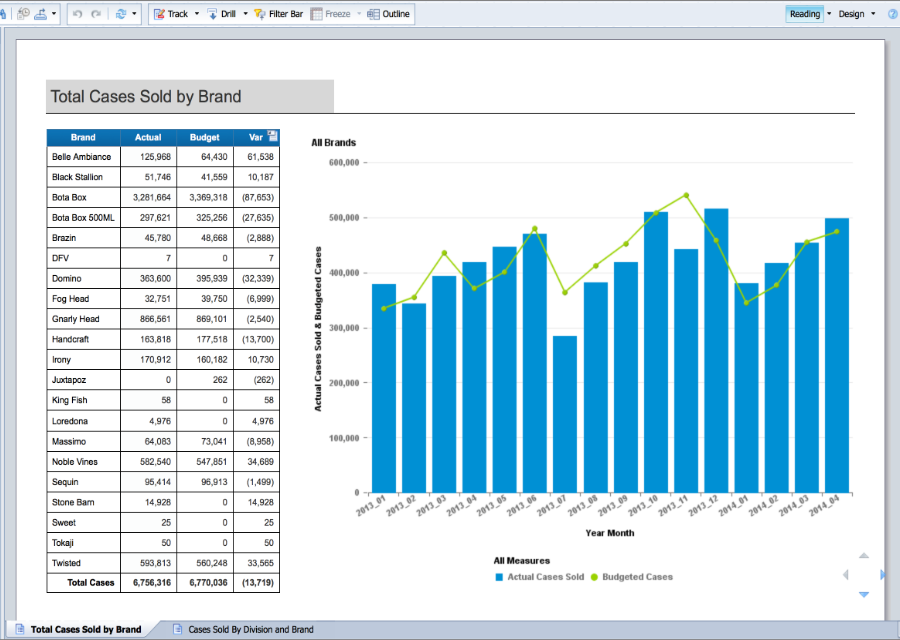This screenshot has width=900, height=640.
Task: Click the Brand column header
Action: point(83,137)
